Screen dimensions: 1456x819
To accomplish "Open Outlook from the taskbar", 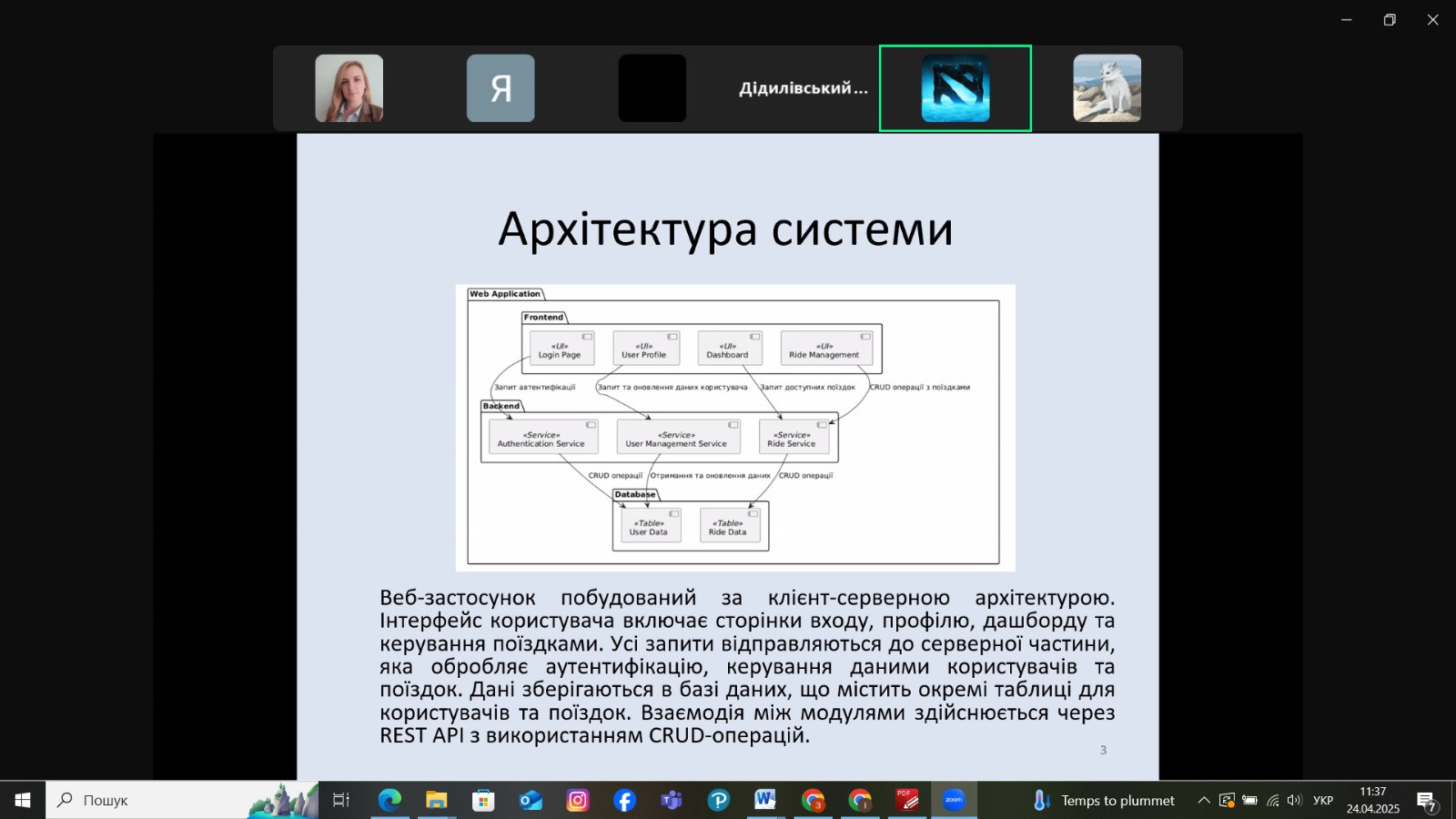I will (x=531, y=800).
